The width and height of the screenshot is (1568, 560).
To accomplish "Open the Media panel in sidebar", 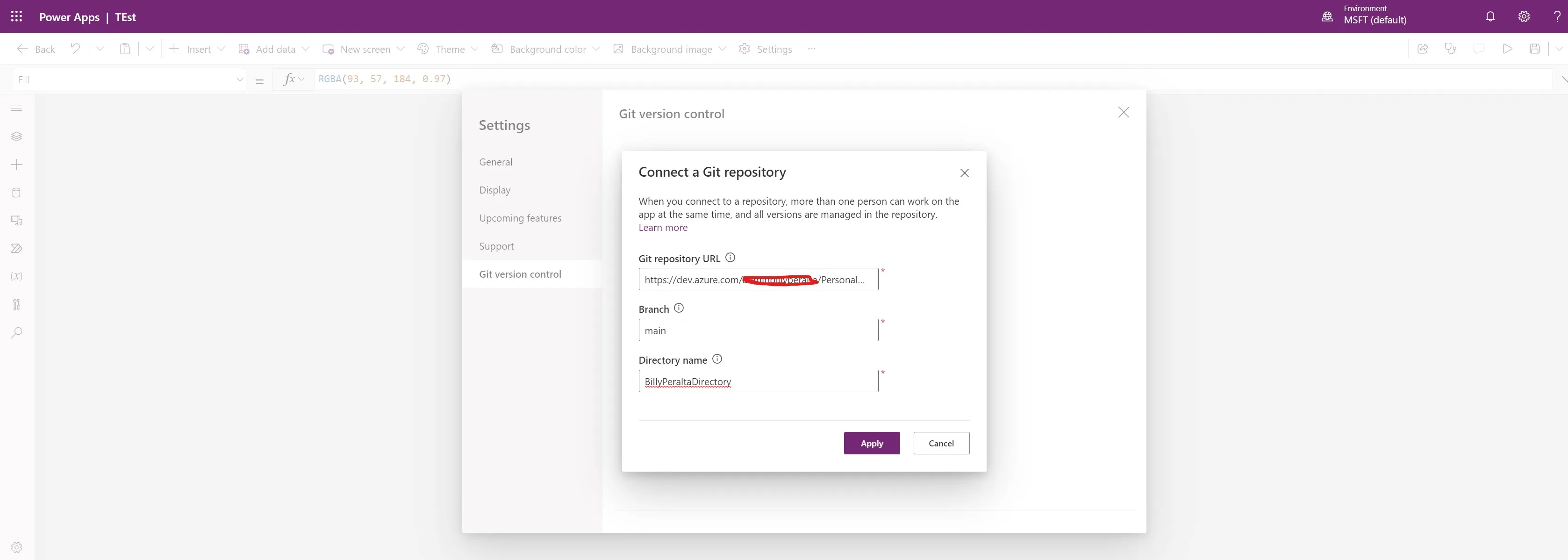I will [16, 220].
